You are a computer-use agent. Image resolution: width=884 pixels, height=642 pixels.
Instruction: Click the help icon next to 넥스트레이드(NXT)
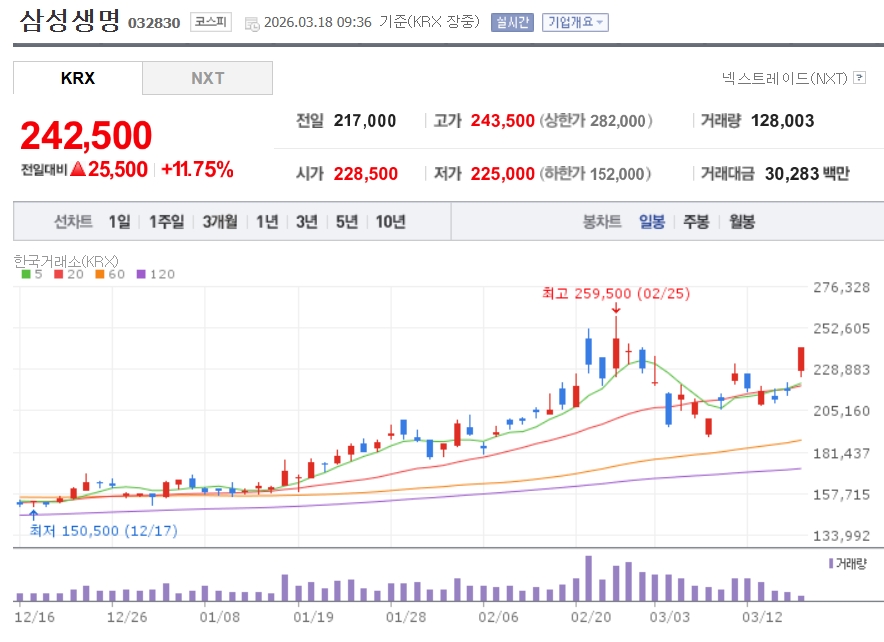coord(860,77)
